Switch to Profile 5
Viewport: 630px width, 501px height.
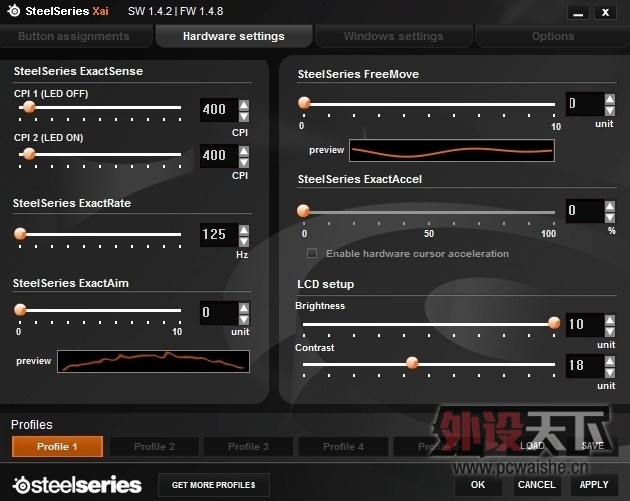click(438, 446)
